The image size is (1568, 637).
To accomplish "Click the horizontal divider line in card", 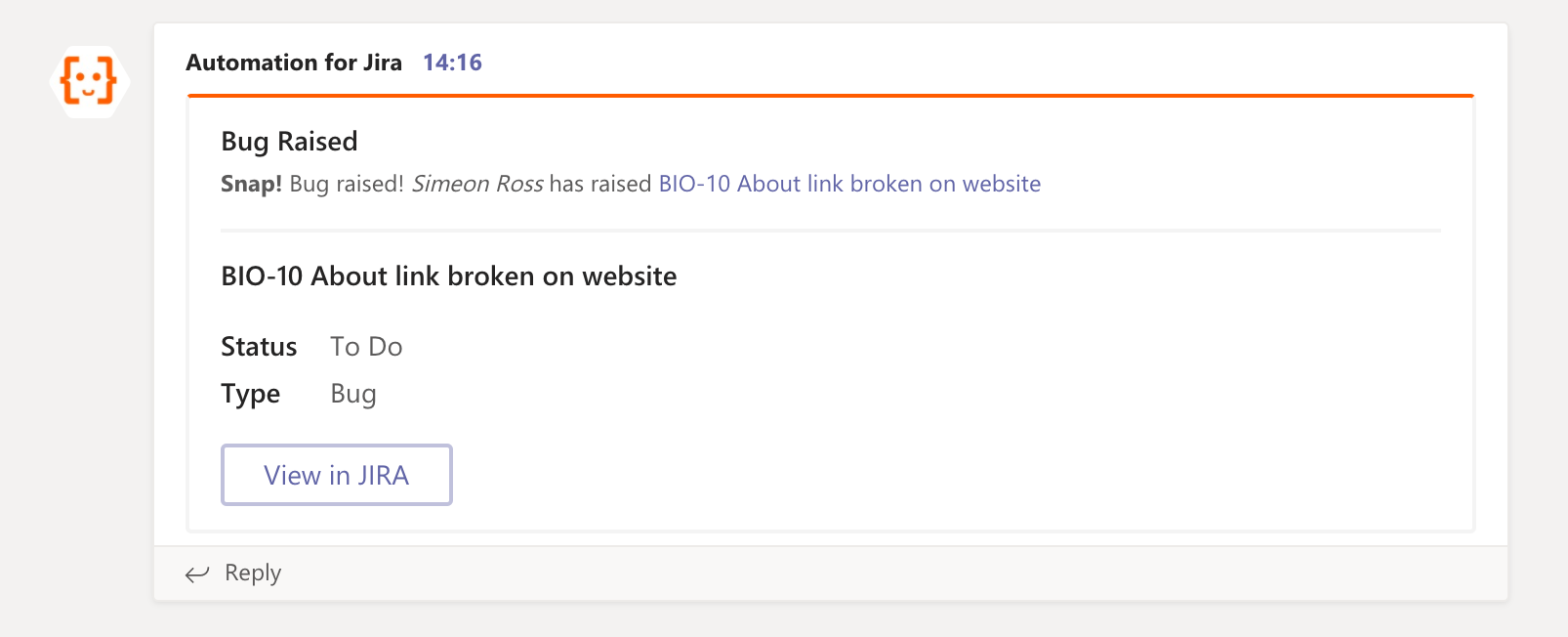I will 830,231.
